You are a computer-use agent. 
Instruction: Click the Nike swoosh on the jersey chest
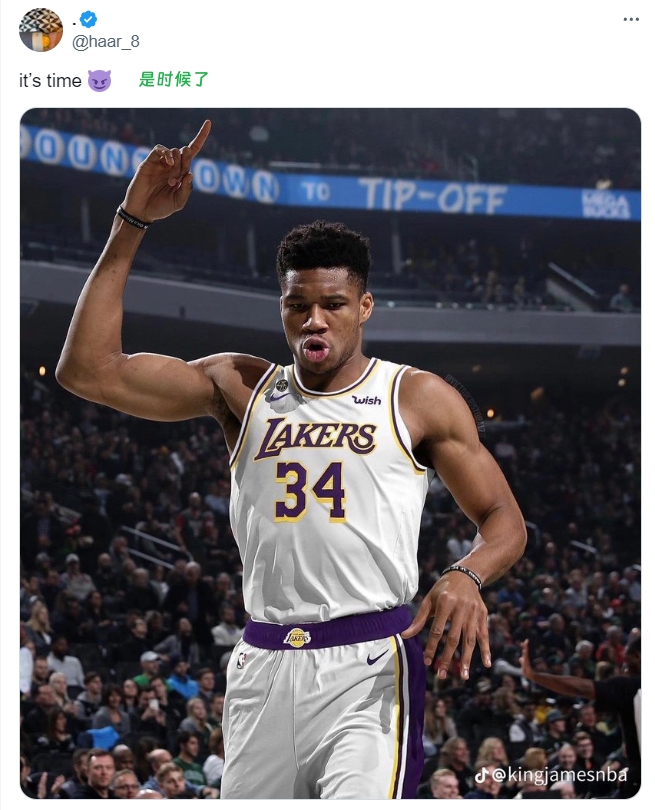pos(279,396)
